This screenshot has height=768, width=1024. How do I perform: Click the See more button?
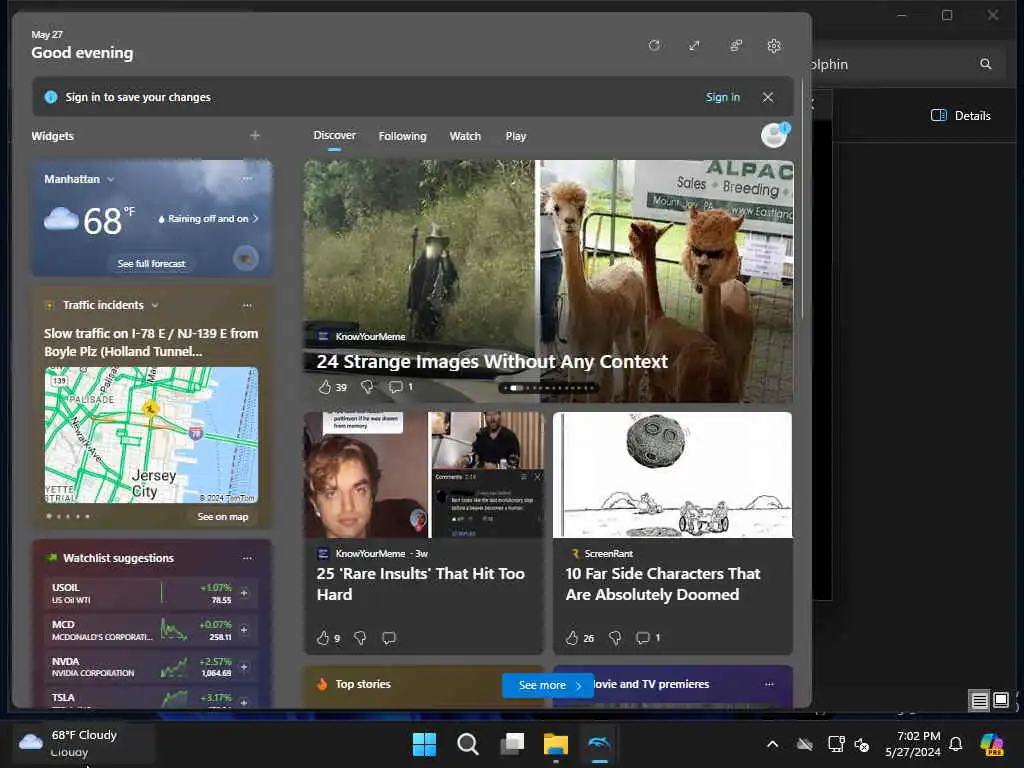tap(549, 685)
